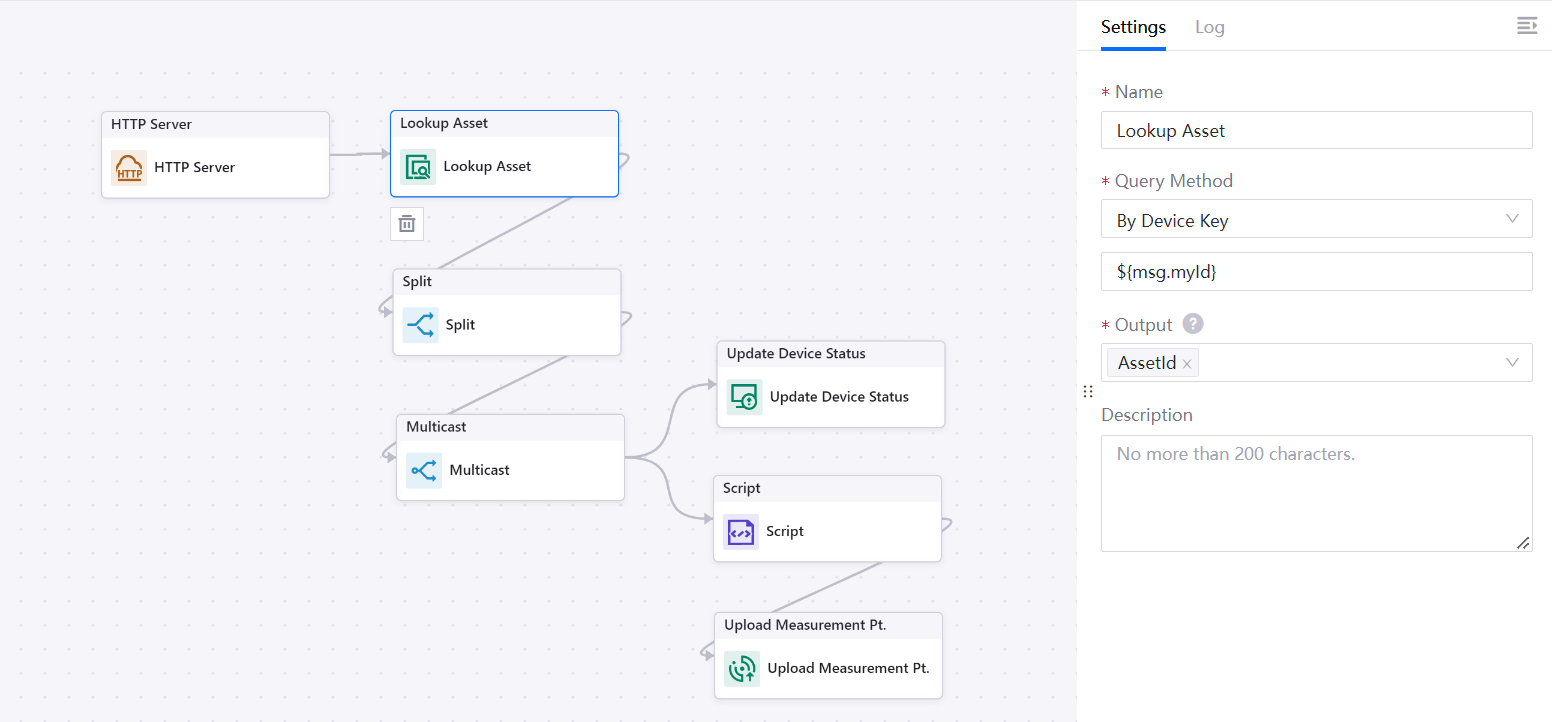Viewport: 1552px width, 722px height.
Task: Remove the AssetId tag
Action: click(x=1187, y=364)
